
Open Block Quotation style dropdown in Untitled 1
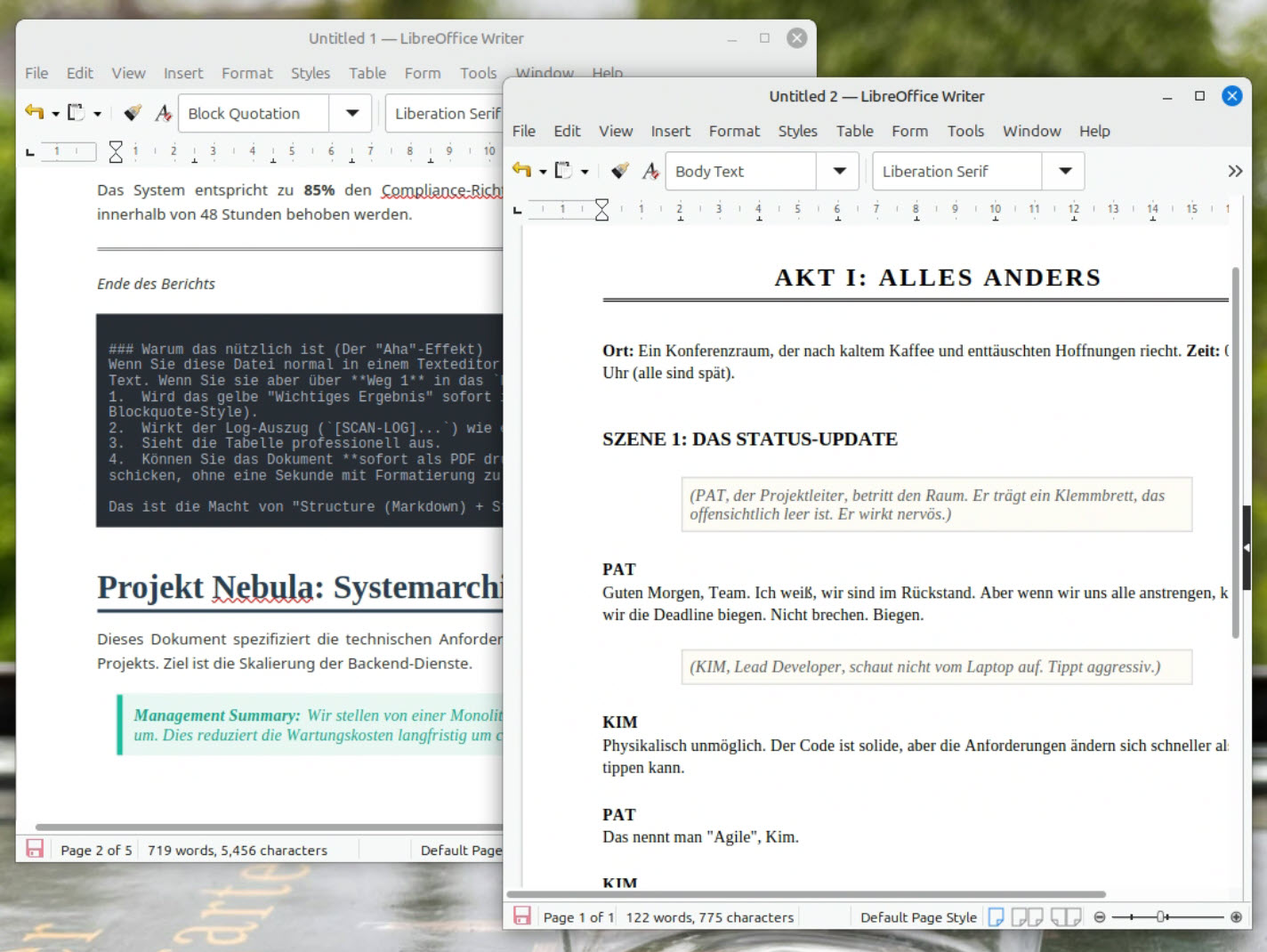[352, 113]
